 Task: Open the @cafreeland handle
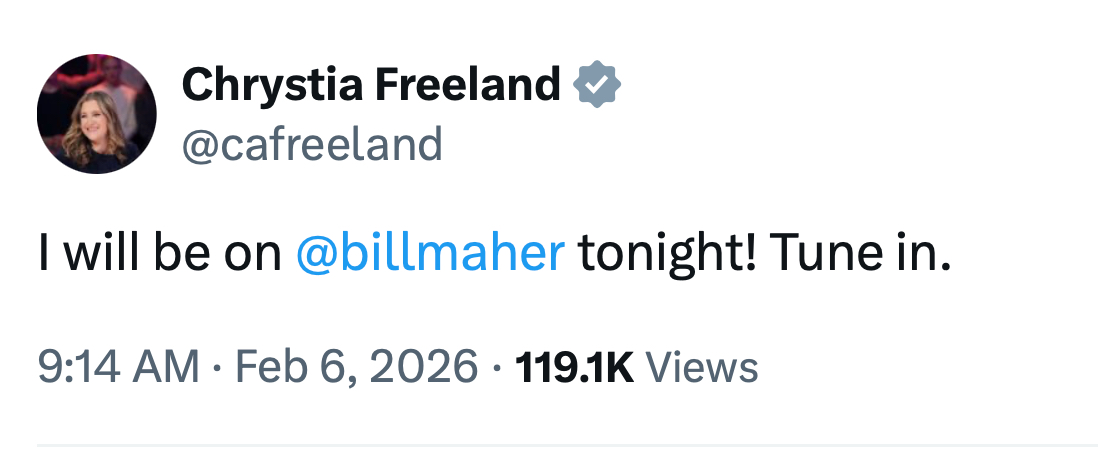click(x=312, y=146)
